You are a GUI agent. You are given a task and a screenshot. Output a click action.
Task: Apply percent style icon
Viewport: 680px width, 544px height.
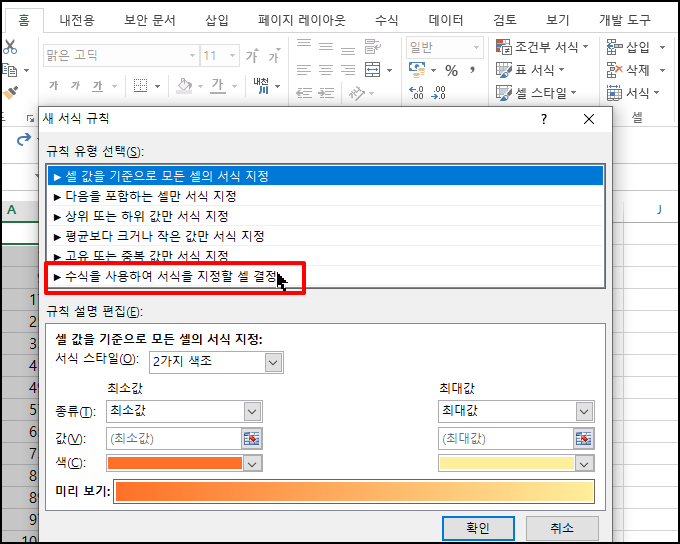pyautogui.click(x=451, y=70)
